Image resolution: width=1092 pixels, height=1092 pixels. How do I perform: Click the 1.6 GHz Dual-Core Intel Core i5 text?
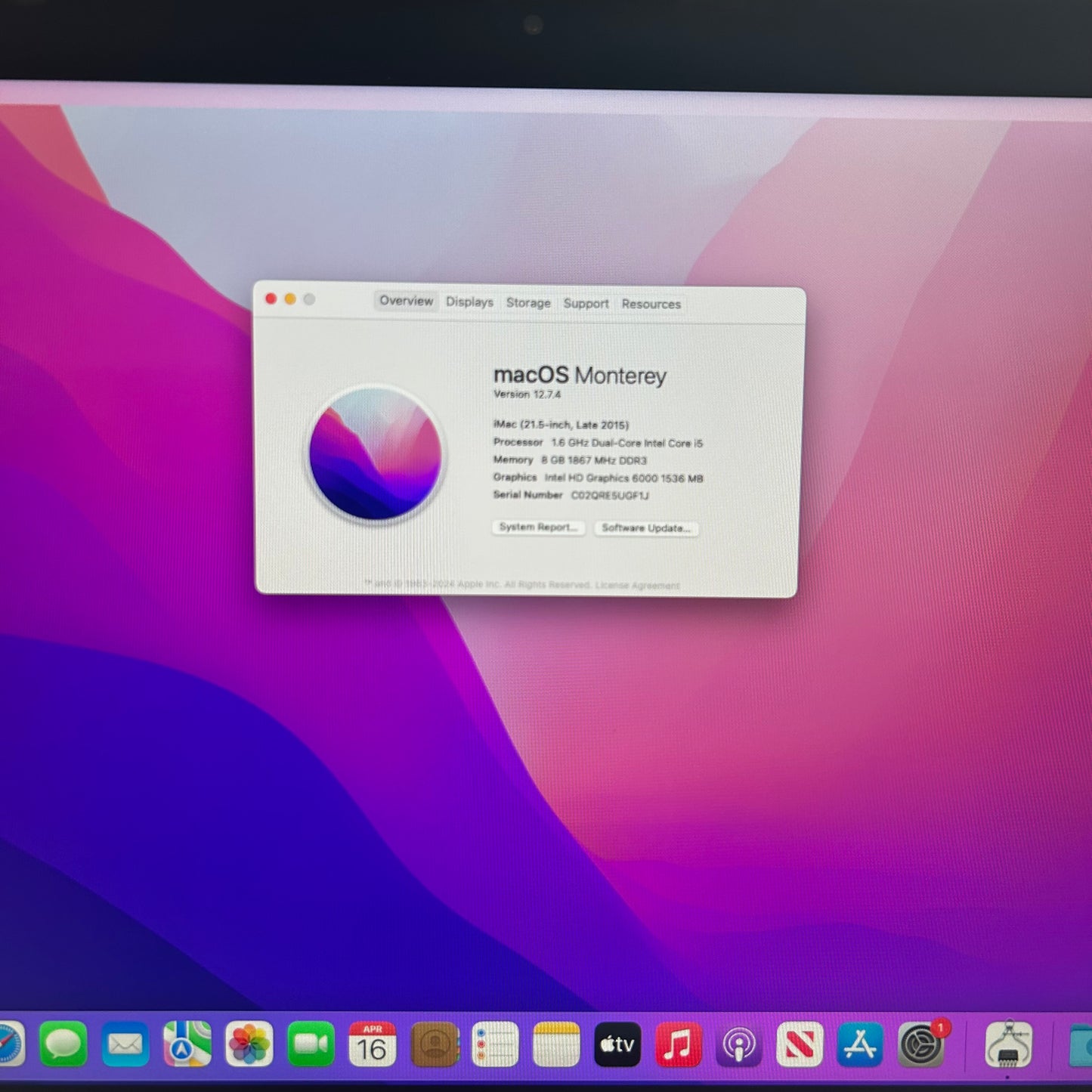[x=626, y=443]
